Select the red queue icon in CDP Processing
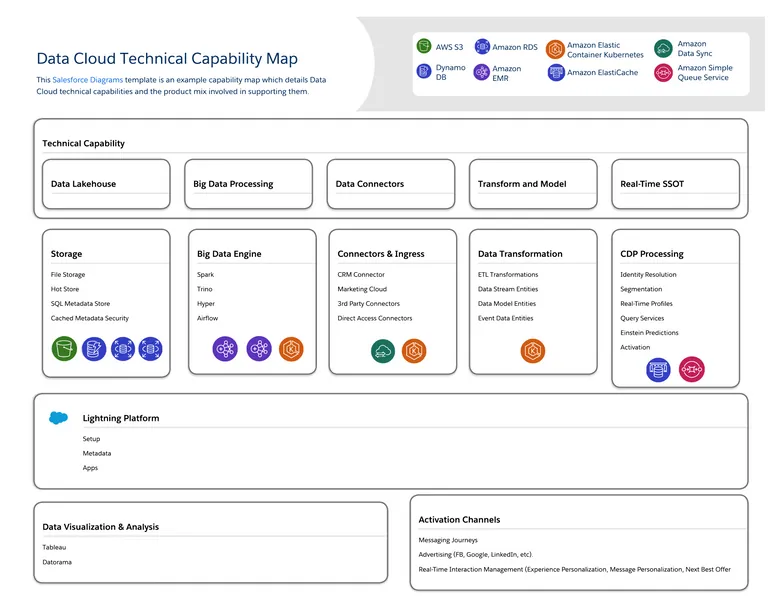 point(691,369)
